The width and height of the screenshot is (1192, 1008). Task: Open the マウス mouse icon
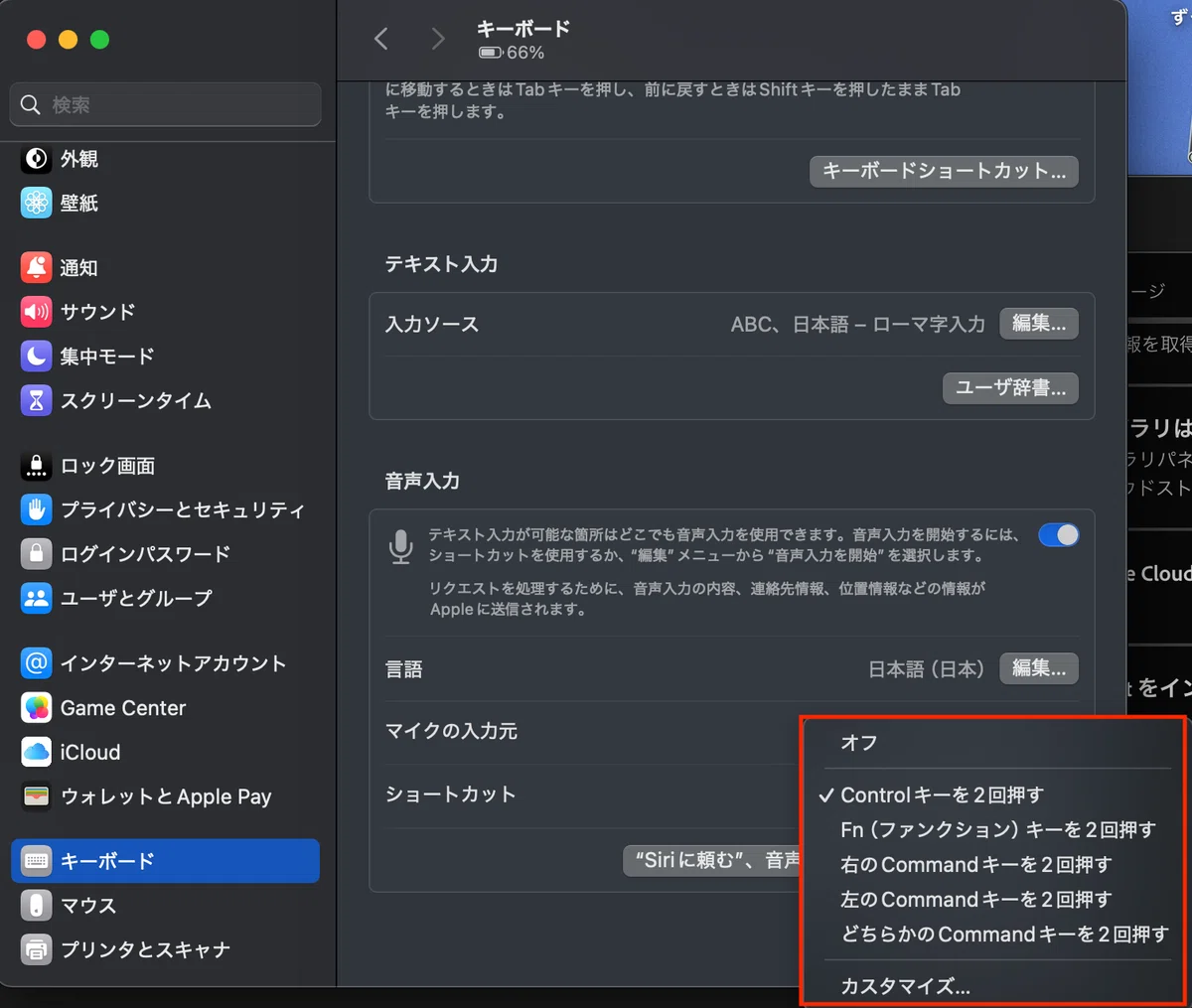click(37, 905)
